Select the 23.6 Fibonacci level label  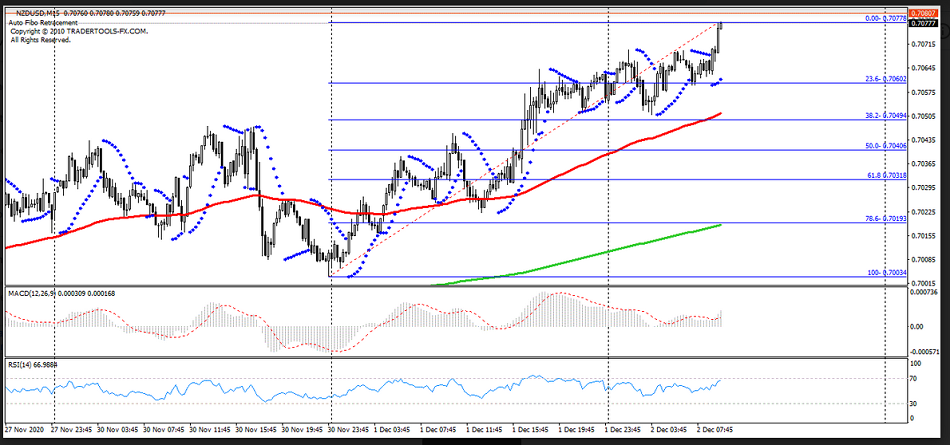click(884, 80)
